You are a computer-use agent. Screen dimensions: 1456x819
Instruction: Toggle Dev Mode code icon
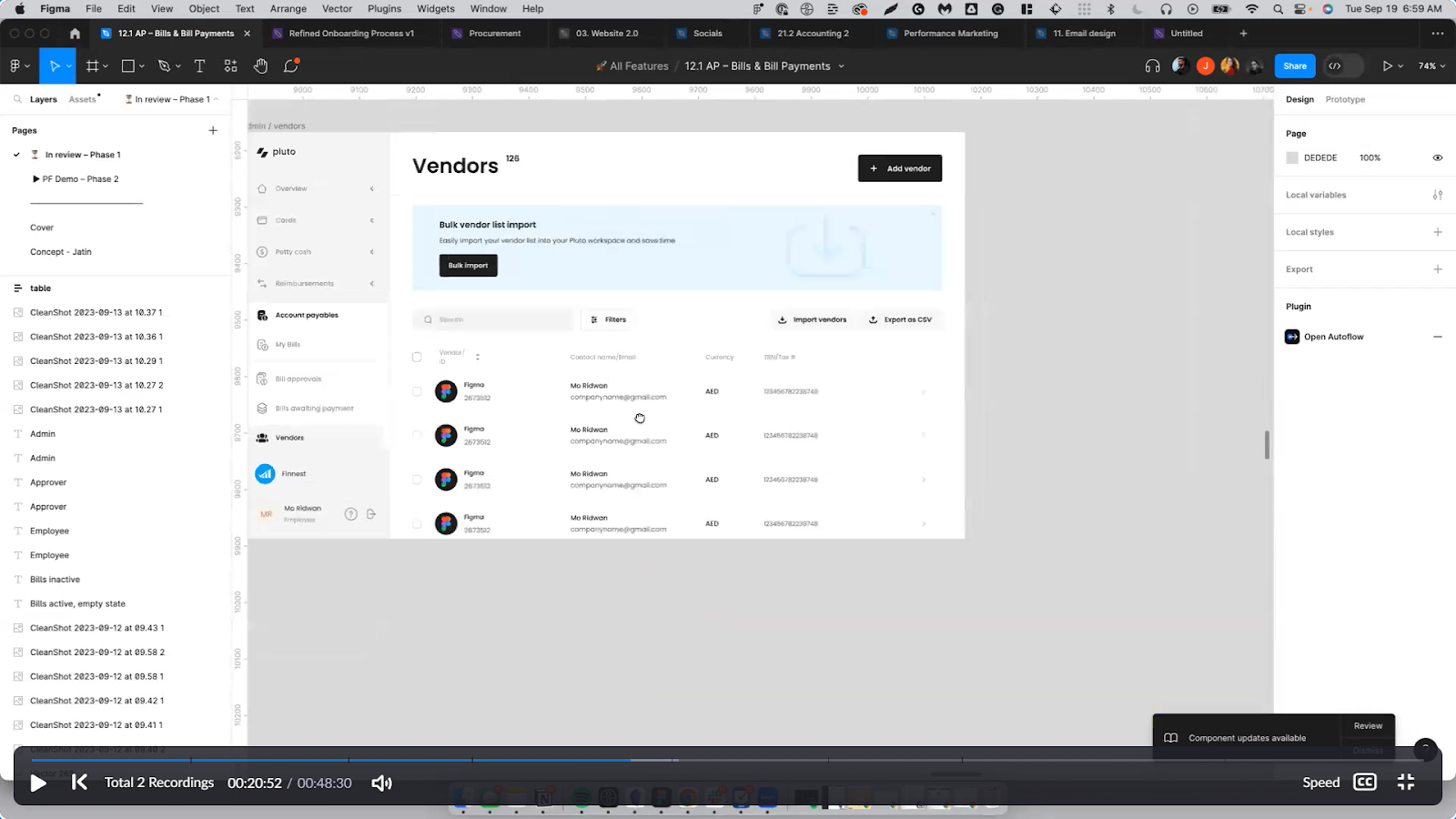(1335, 66)
